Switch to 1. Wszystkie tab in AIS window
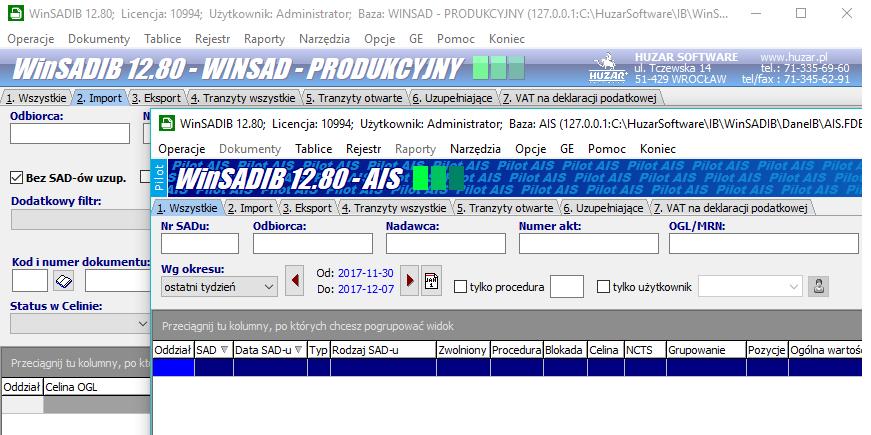The width and height of the screenshot is (871, 435). click(x=187, y=208)
